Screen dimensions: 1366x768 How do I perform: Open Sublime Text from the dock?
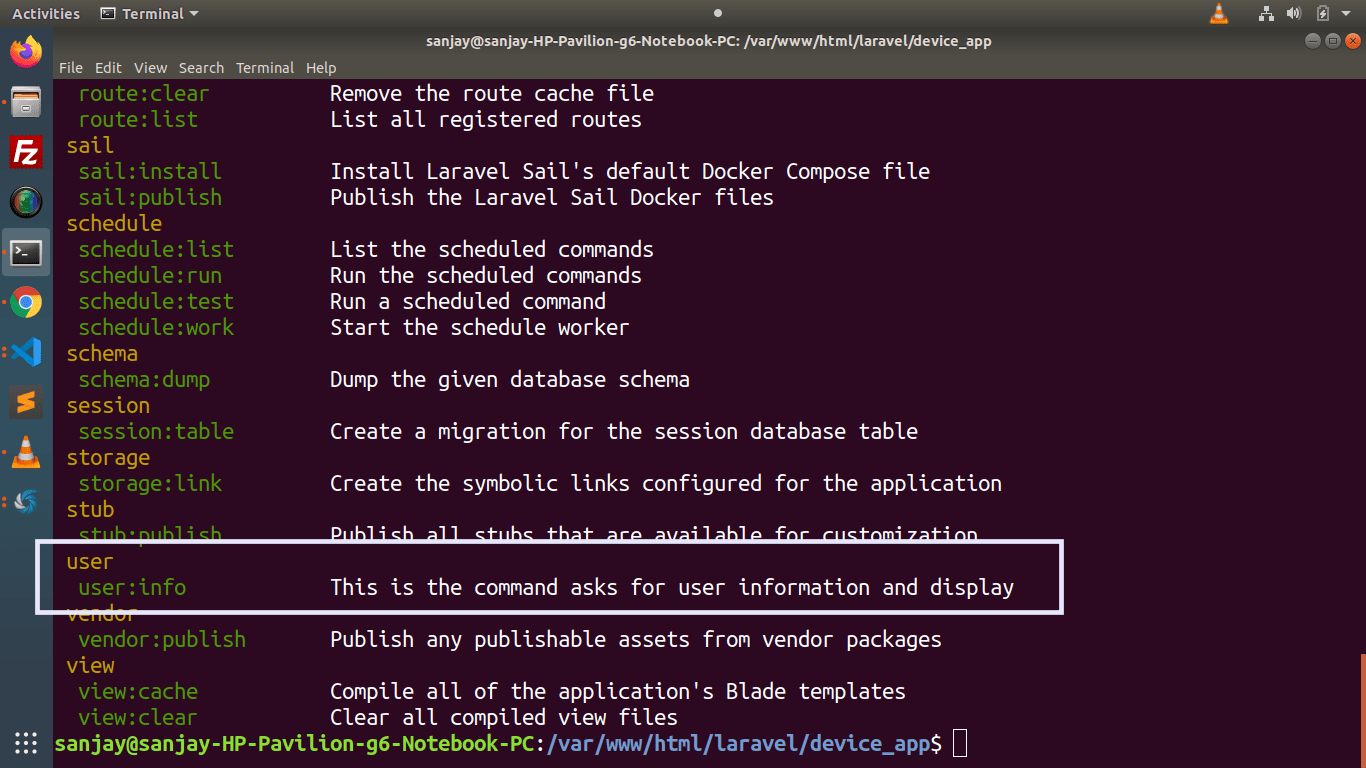coord(26,402)
